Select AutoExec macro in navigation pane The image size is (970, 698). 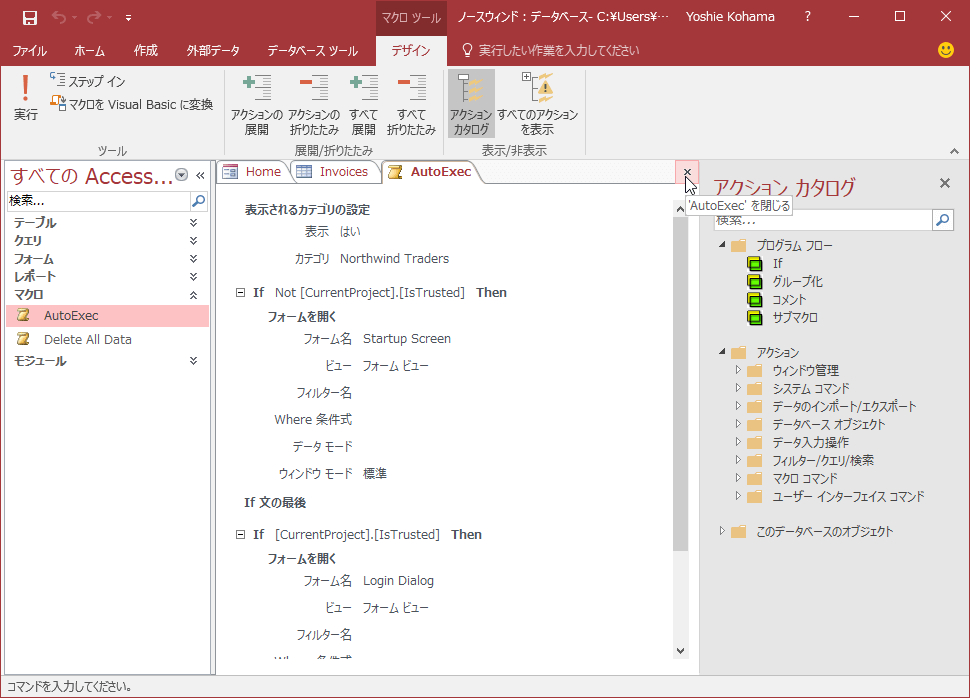[108, 316]
